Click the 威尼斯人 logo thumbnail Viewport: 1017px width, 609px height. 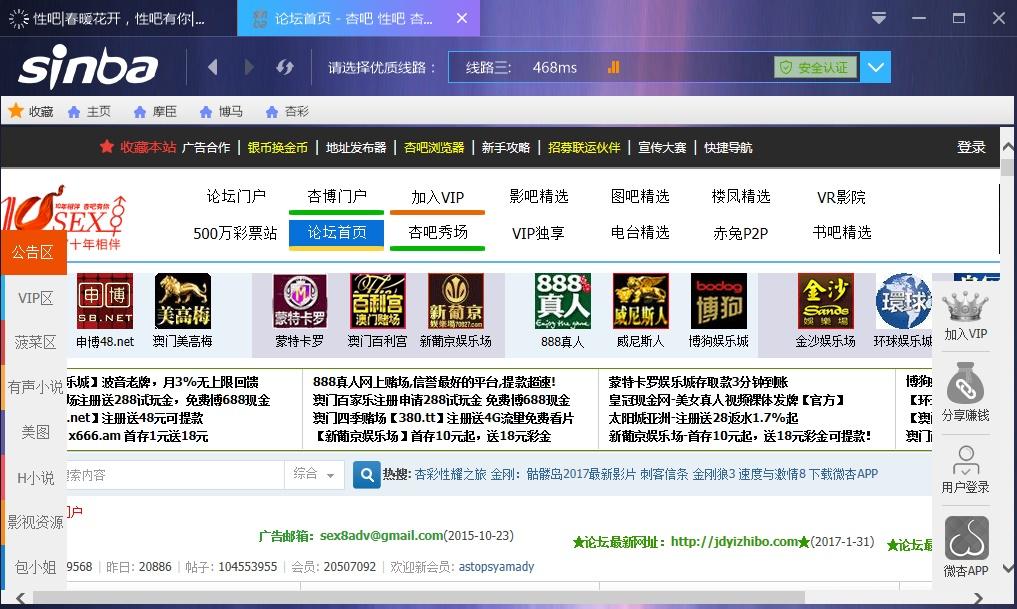pos(640,301)
